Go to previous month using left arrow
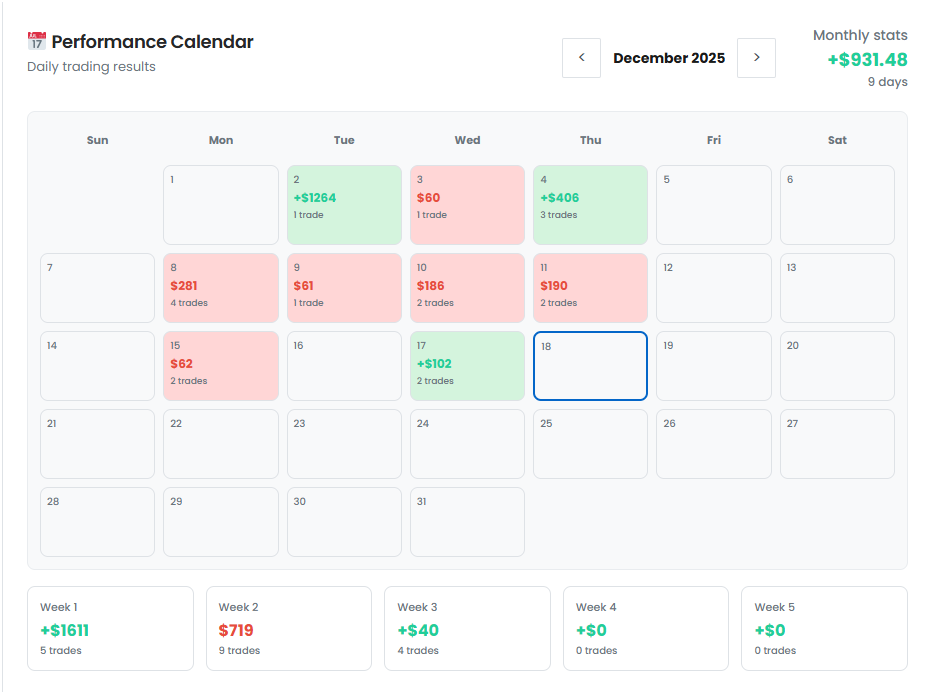The image size is (933, 694). 581,58
